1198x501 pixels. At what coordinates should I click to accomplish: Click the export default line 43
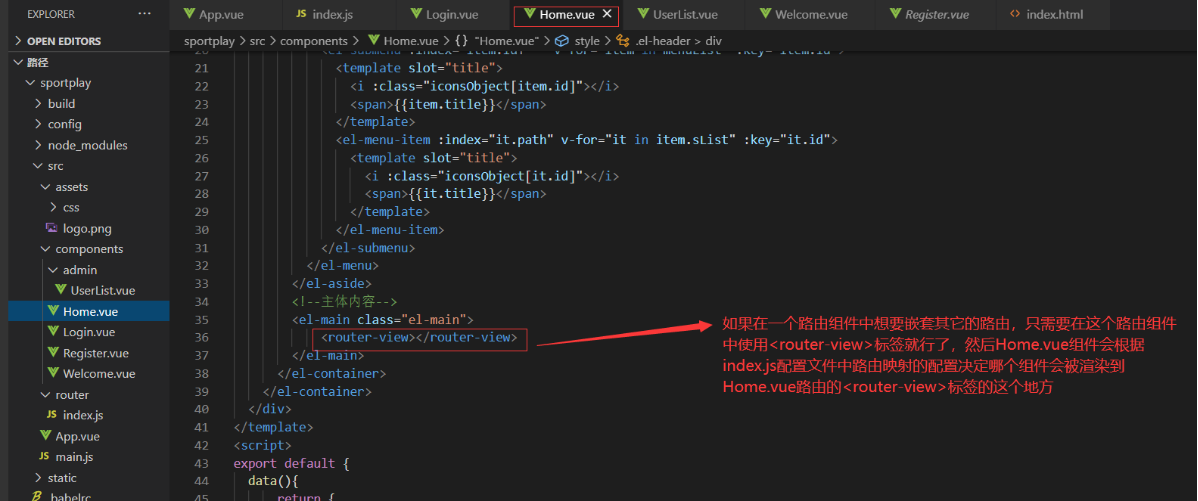pyautogui.click(x=291, y=463)
